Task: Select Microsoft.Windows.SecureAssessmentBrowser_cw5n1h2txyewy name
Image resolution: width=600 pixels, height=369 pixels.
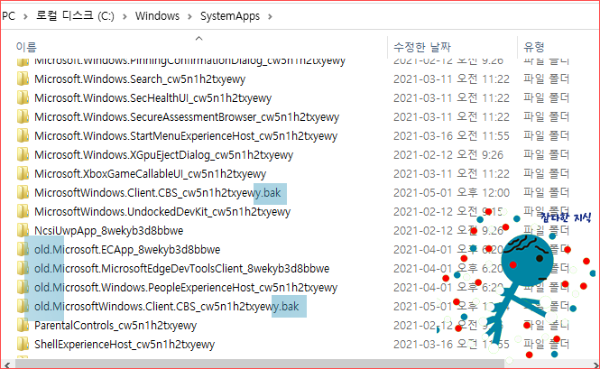Action: click(x=187, y=117)
